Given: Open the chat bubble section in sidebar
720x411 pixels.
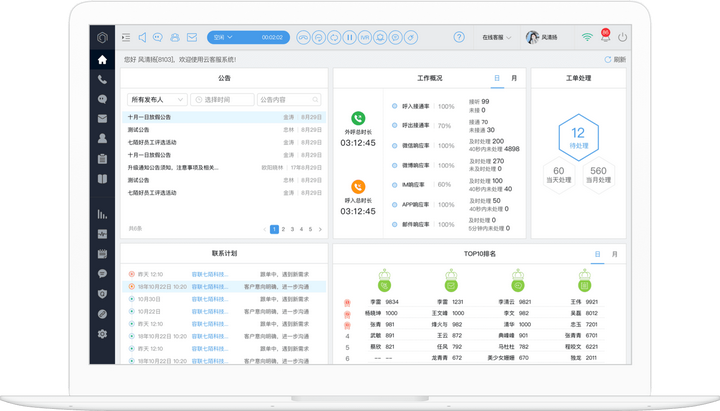Looking at the screenshot, I should tap(102, 99).
